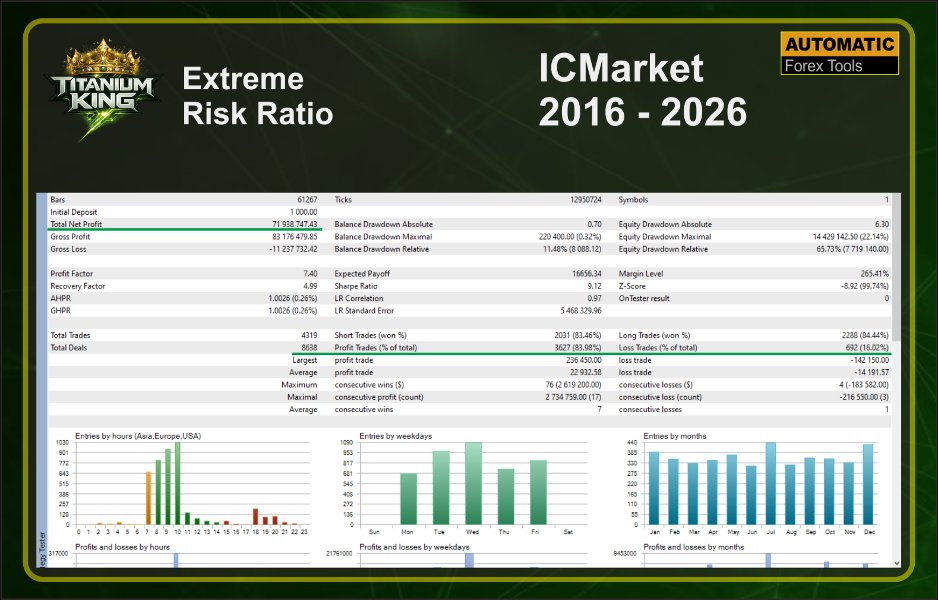Click the GHPR row label
The image size is (938, 600).
pyautogui.click(x=60, y=310)
